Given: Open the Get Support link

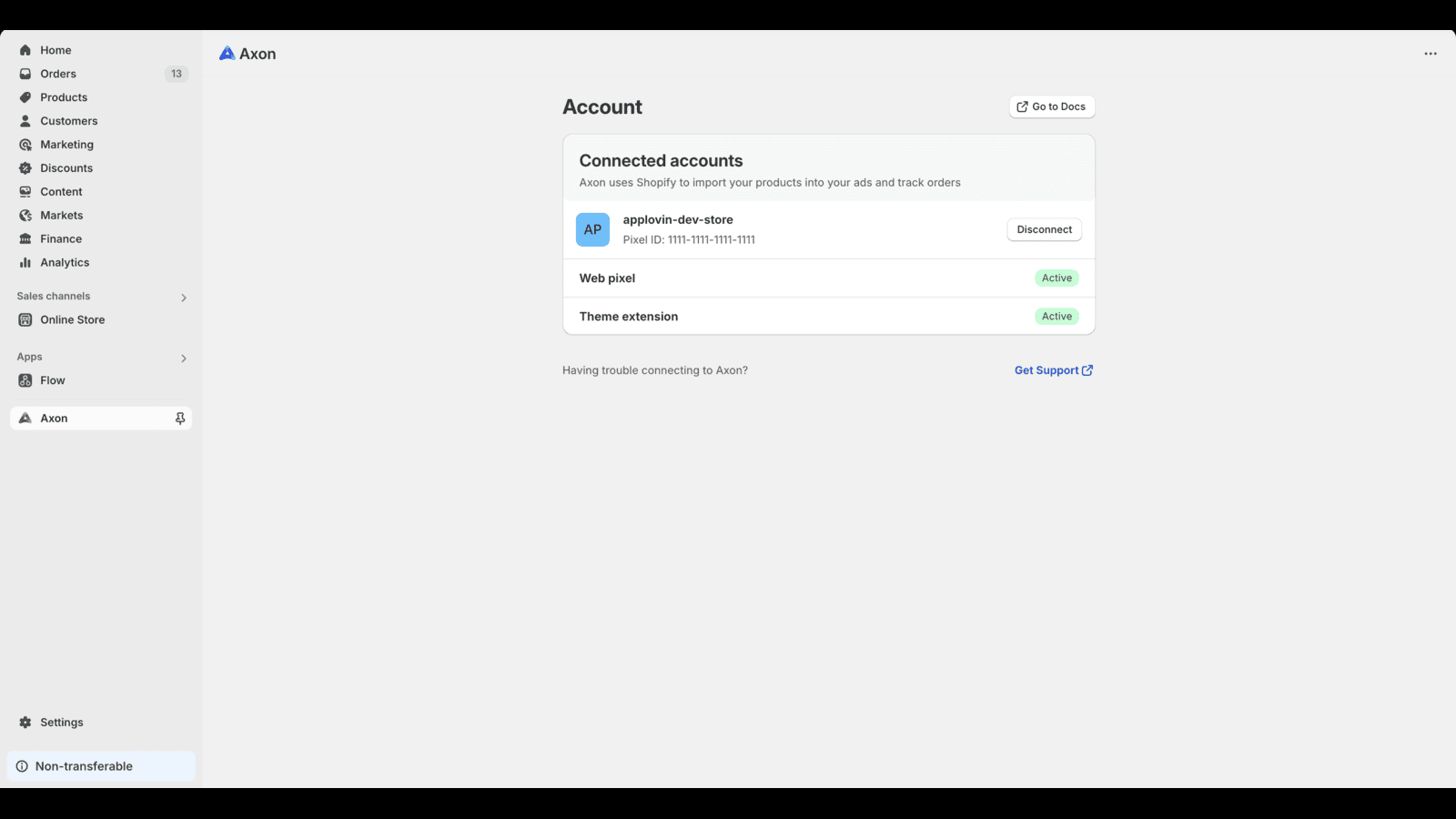Looking at the screenshot, I should click(x=1054, y=370).
